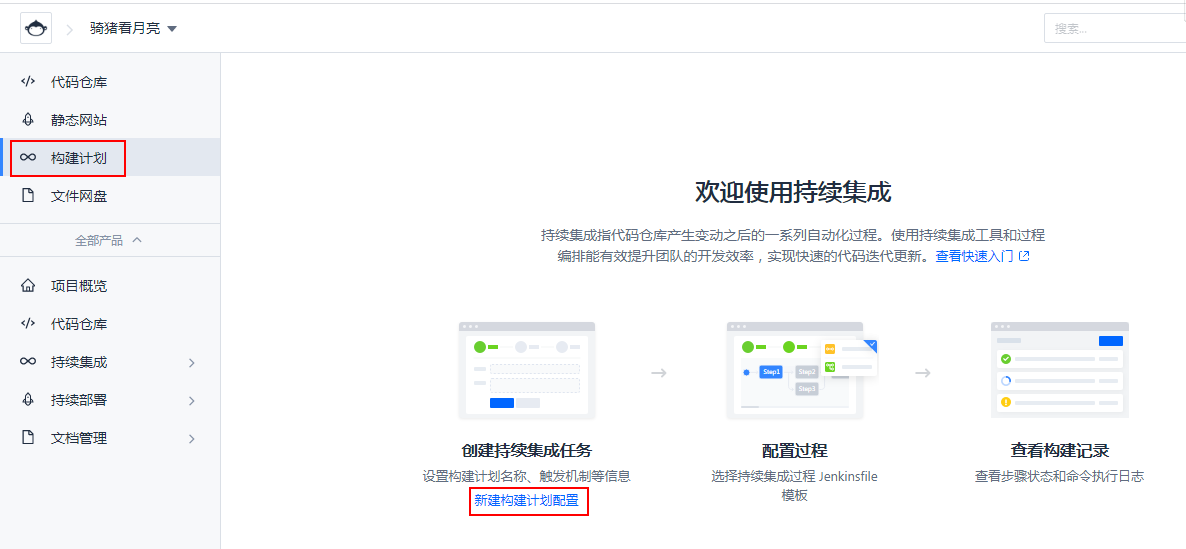
Task: Click the file icon beside 文件网盘
Action: (28, 196)
